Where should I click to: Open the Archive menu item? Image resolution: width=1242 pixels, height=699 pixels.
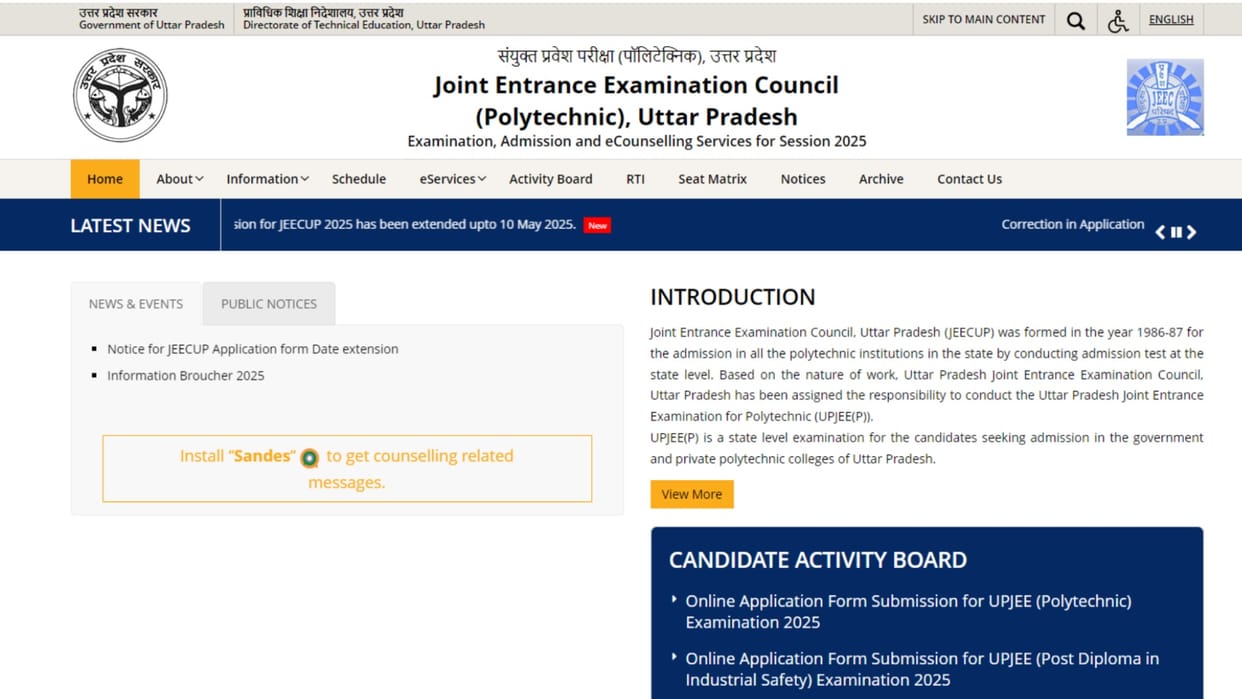[881, 179]
